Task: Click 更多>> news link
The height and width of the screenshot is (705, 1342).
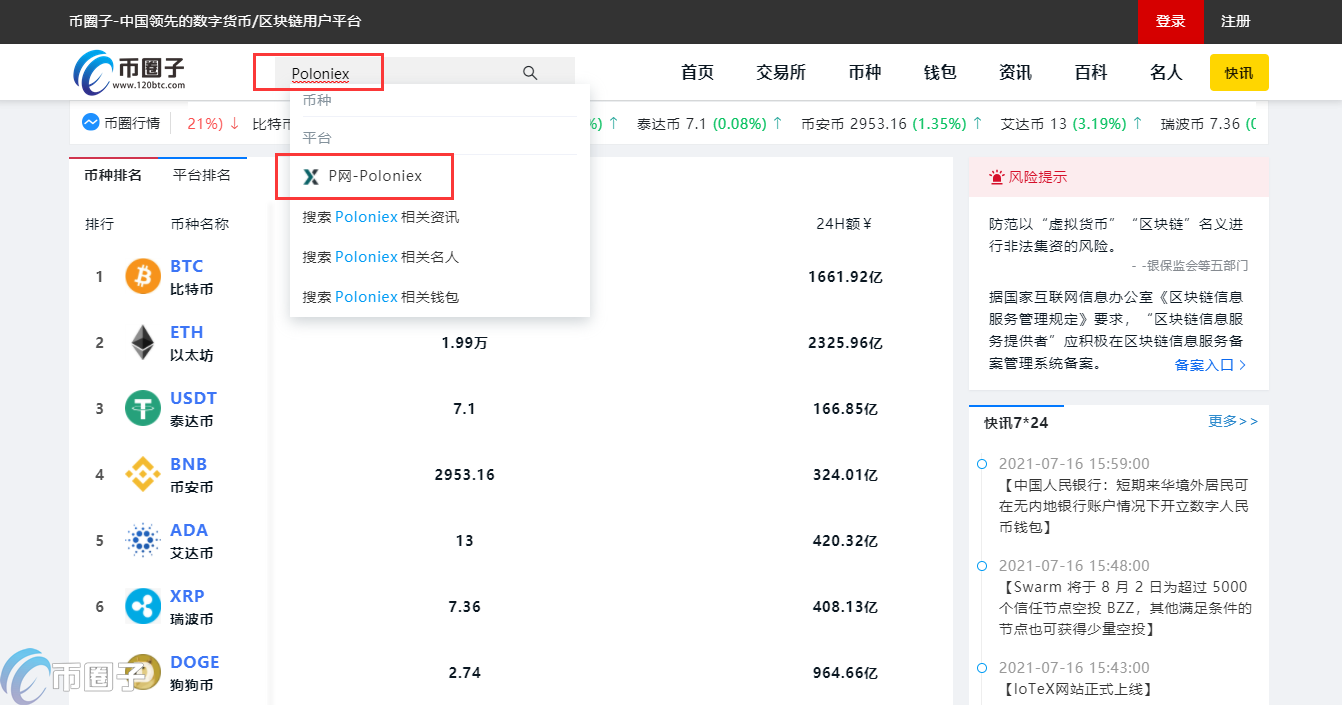Action: pos(1233,421)
